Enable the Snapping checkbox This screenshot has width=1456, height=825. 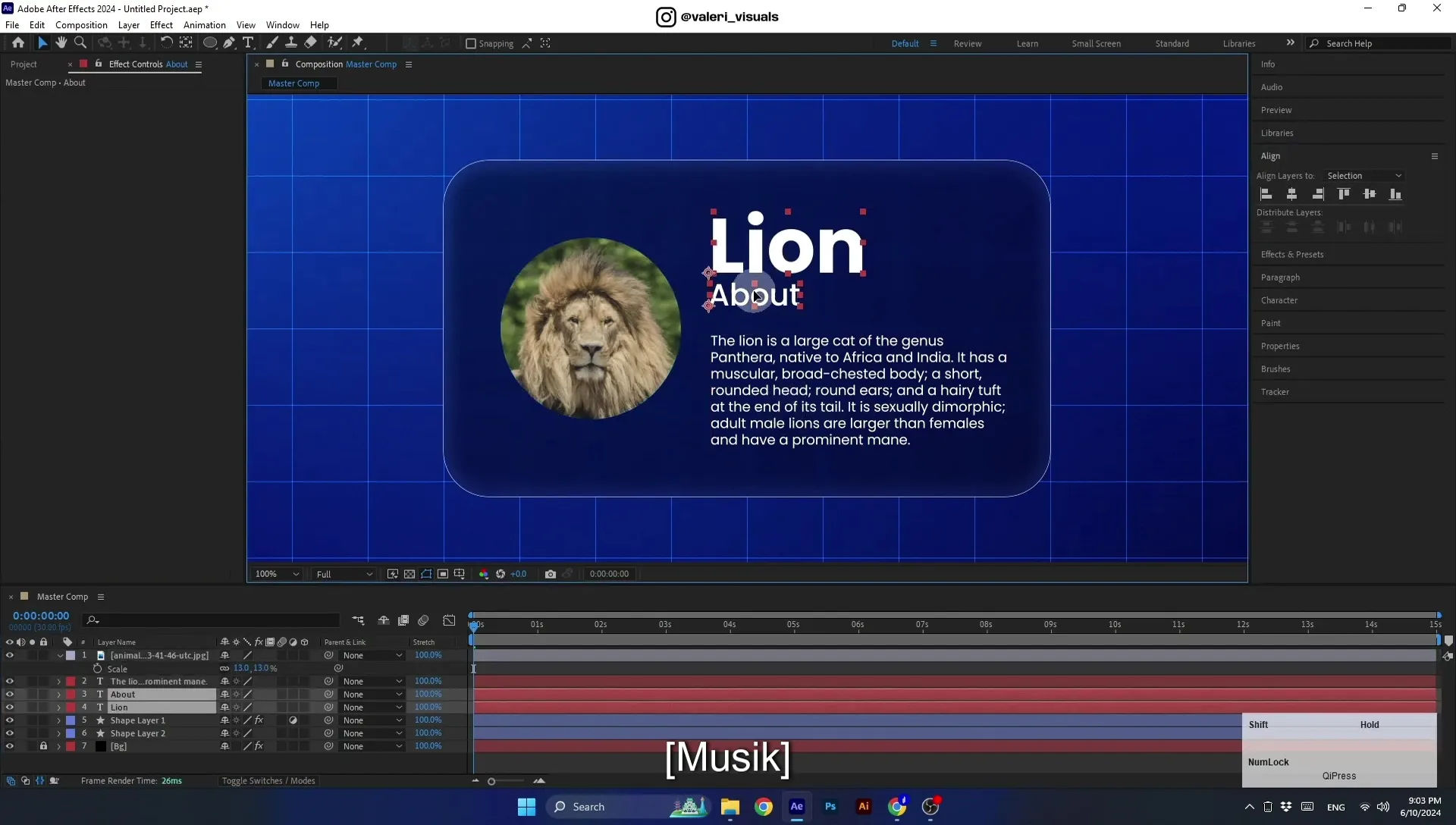pos(471,44)
